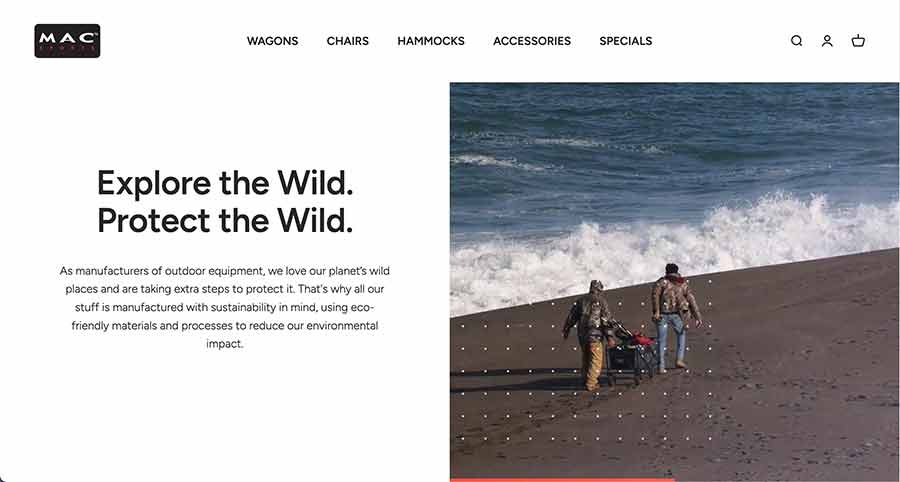
Task: Click the sustainability description paragraph
Action: 225,307
